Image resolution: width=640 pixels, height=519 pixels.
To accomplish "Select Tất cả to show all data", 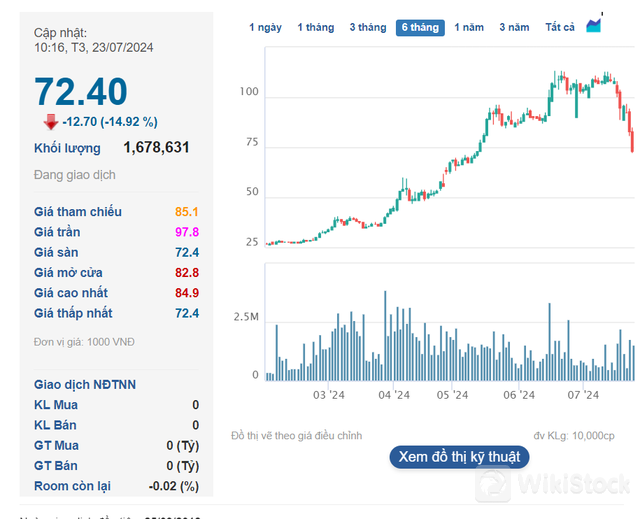I will click(559, 28).
